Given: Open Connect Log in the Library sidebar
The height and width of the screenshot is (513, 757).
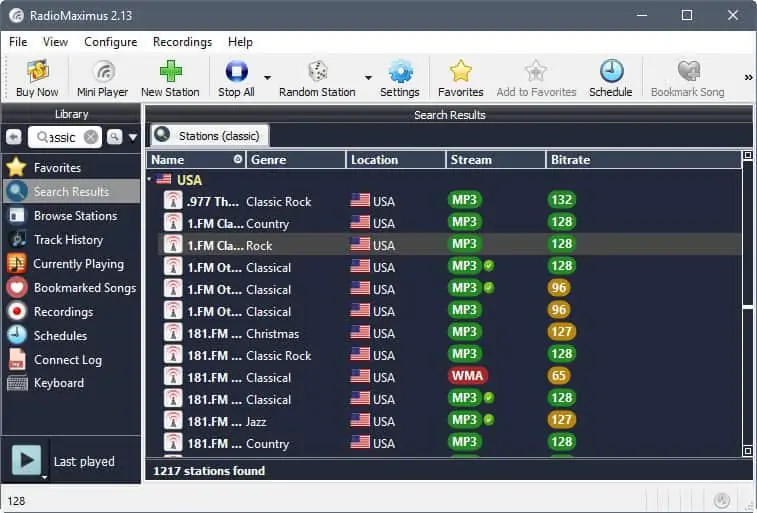Looking at the screenshot, I should pos(67,360).
